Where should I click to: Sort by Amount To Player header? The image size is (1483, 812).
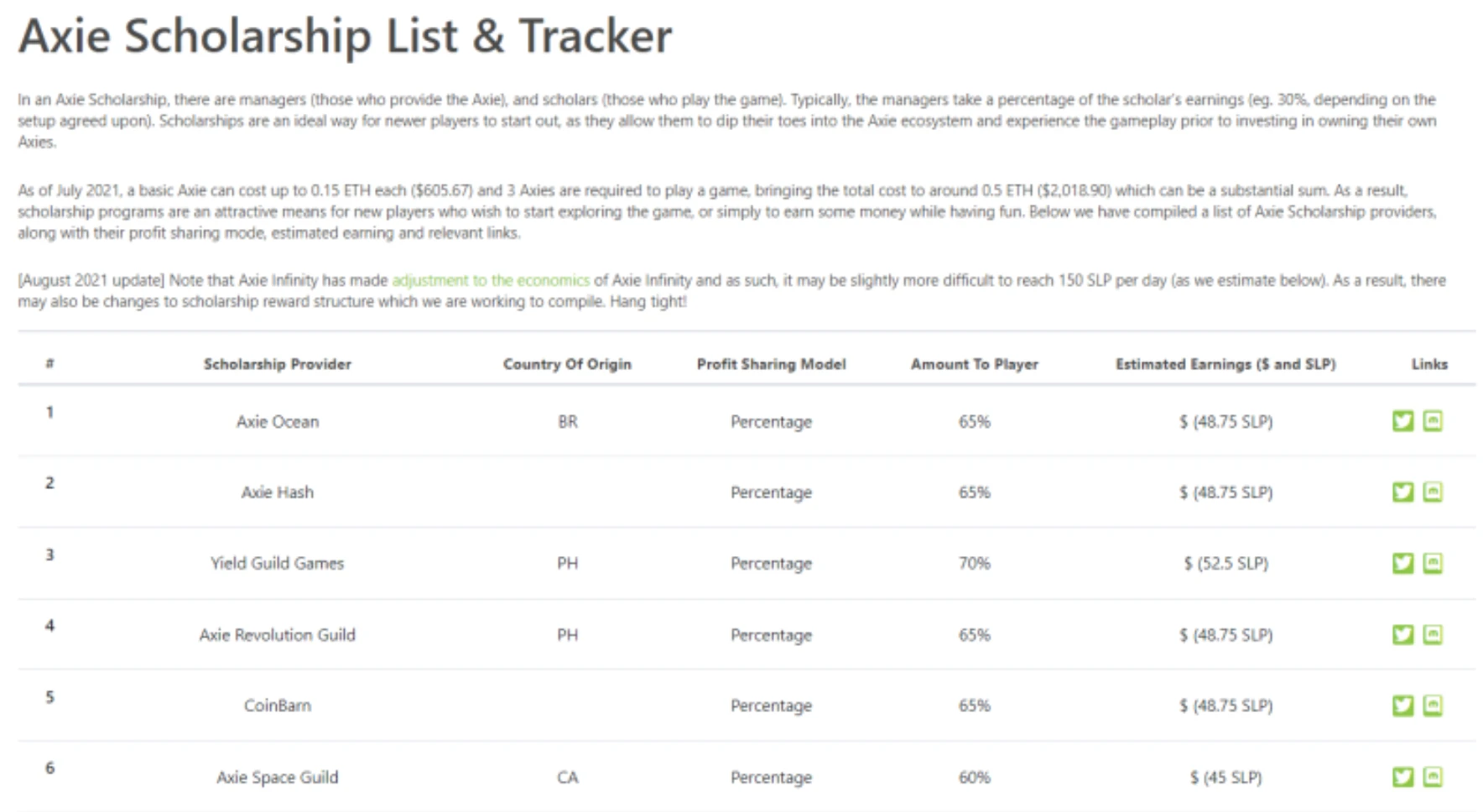974,364
